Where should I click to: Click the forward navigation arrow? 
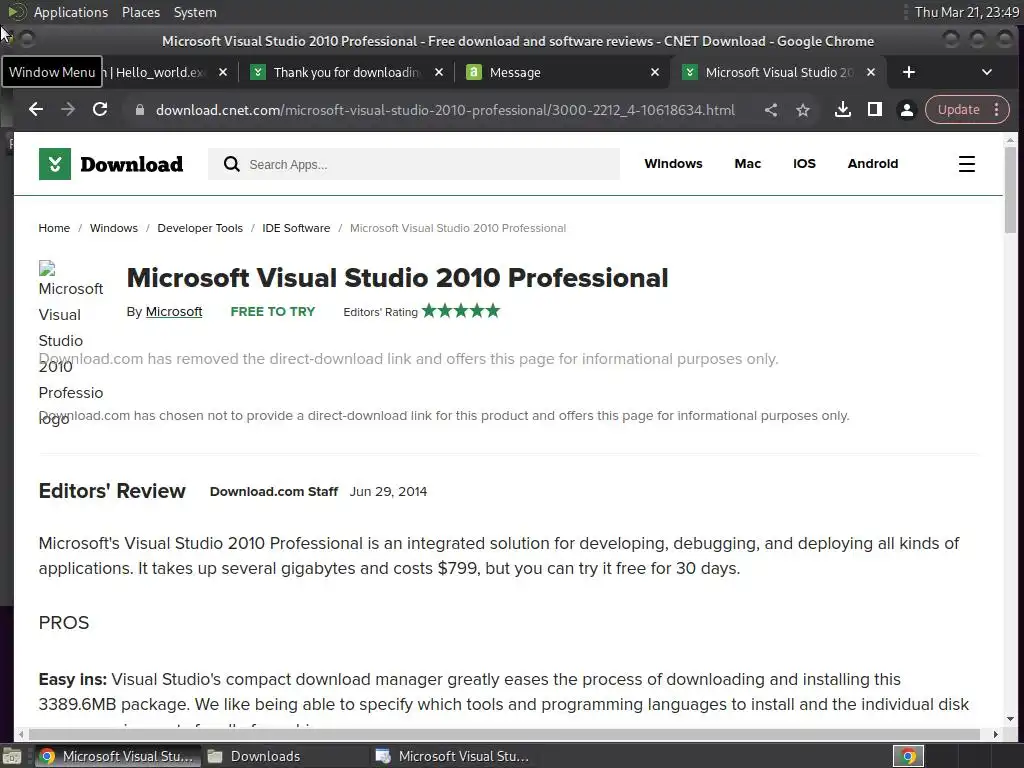68,110
